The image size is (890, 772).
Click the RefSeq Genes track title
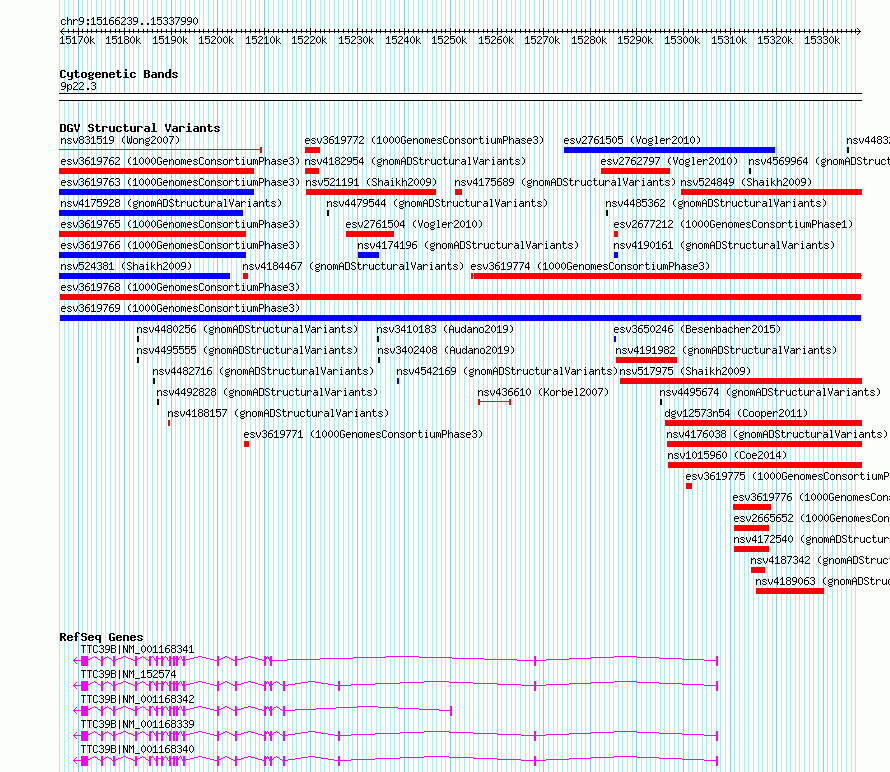[x=101, y=637]
